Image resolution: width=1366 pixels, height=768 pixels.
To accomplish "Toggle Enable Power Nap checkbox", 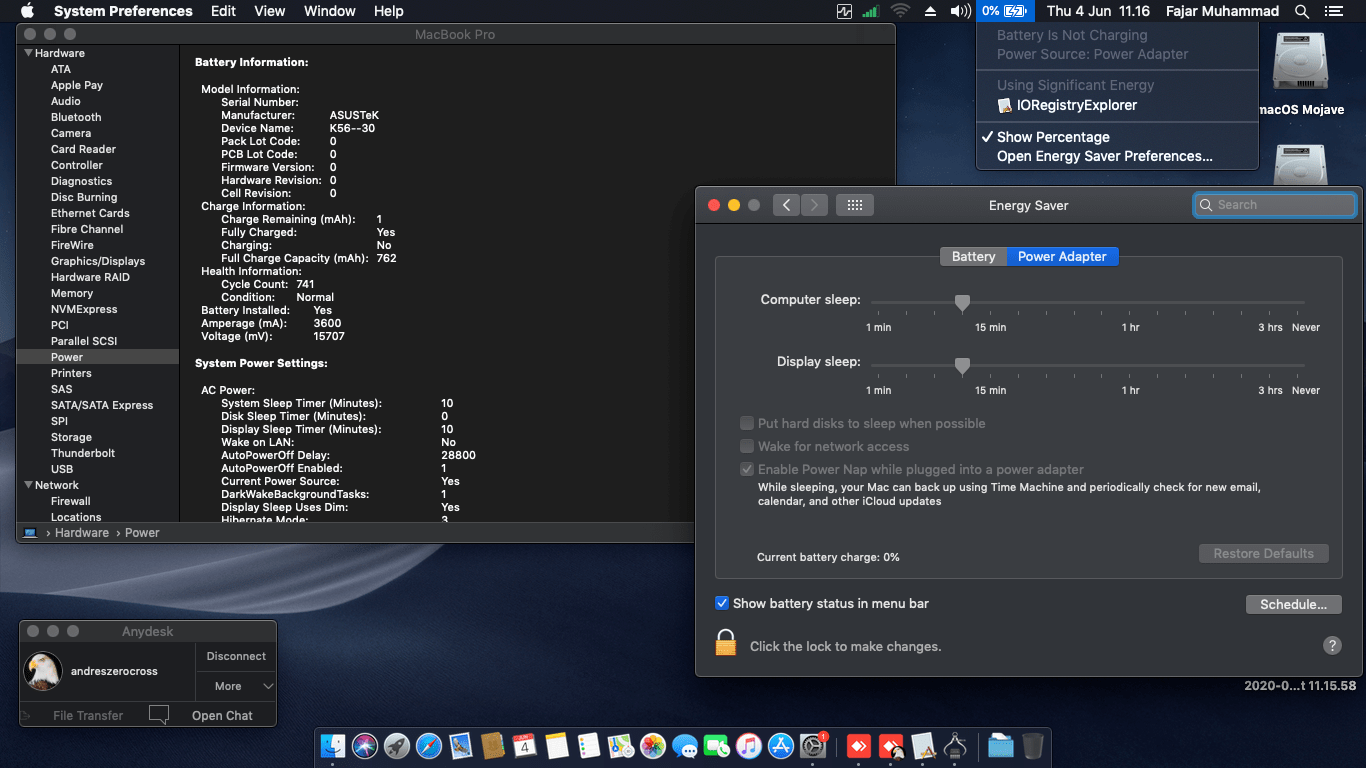I will 747,469.
